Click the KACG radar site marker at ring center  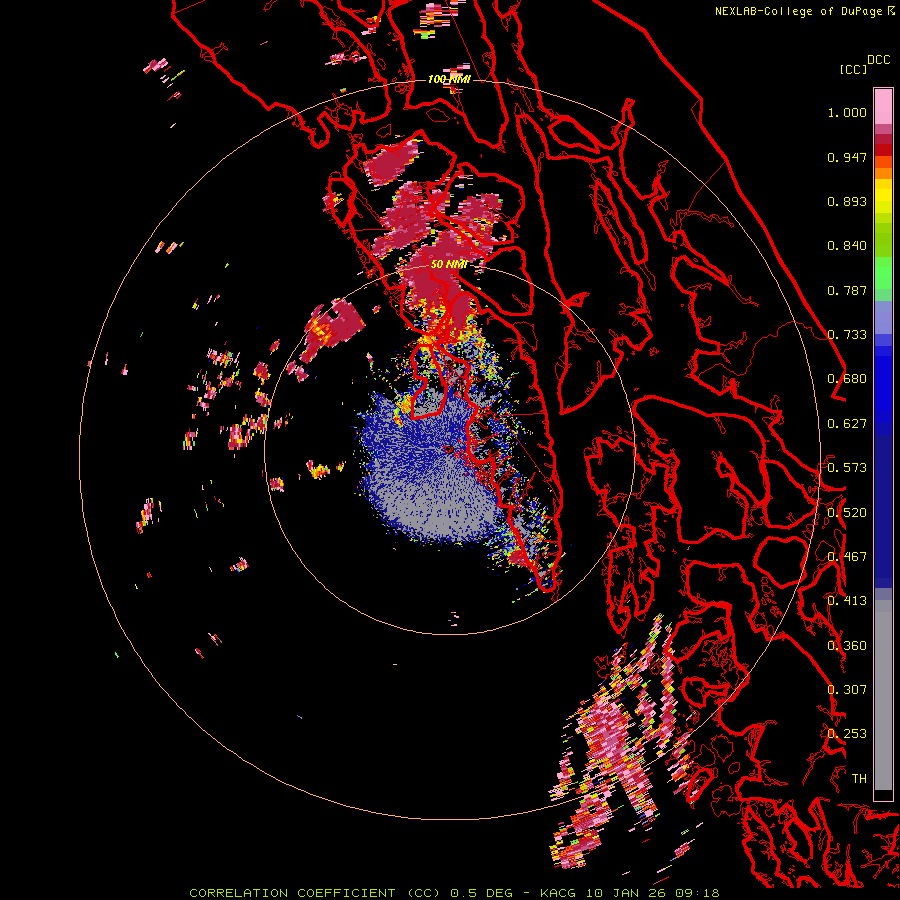tap(448, 449)
